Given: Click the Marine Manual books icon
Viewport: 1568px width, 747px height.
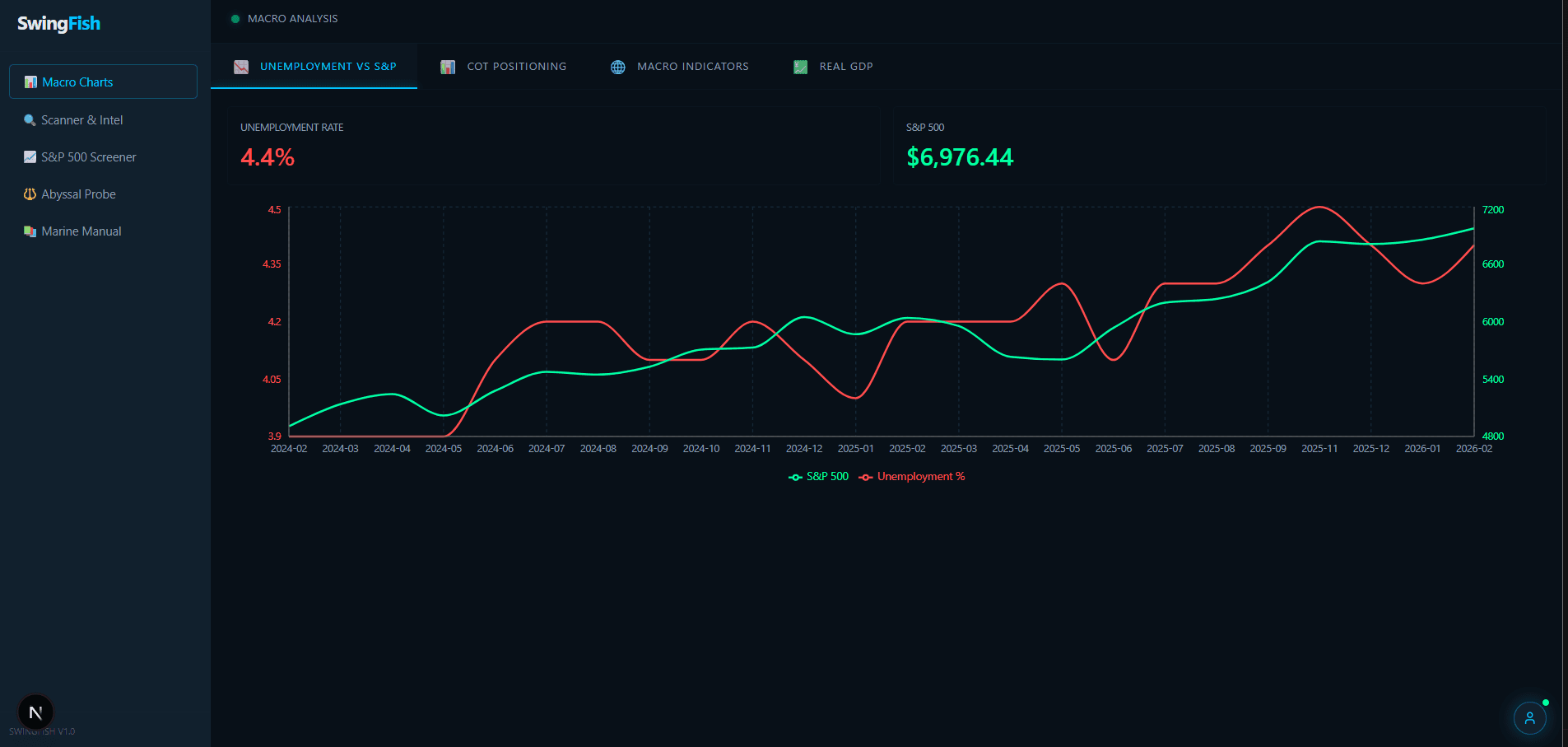Looking at the screenshot, I should pyautogui.click(x=30, y=231).
